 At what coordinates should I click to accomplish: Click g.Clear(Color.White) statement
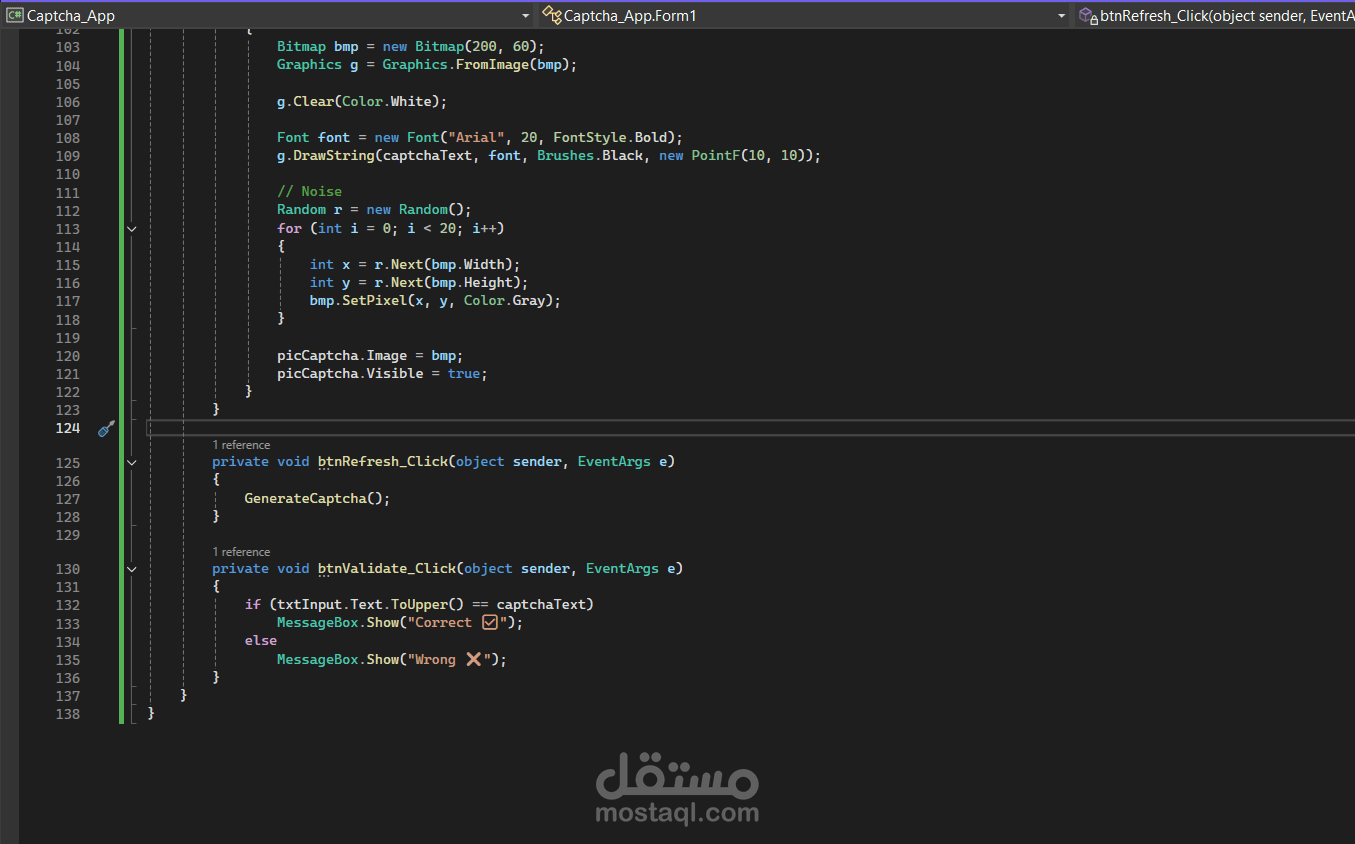[362, 101]
